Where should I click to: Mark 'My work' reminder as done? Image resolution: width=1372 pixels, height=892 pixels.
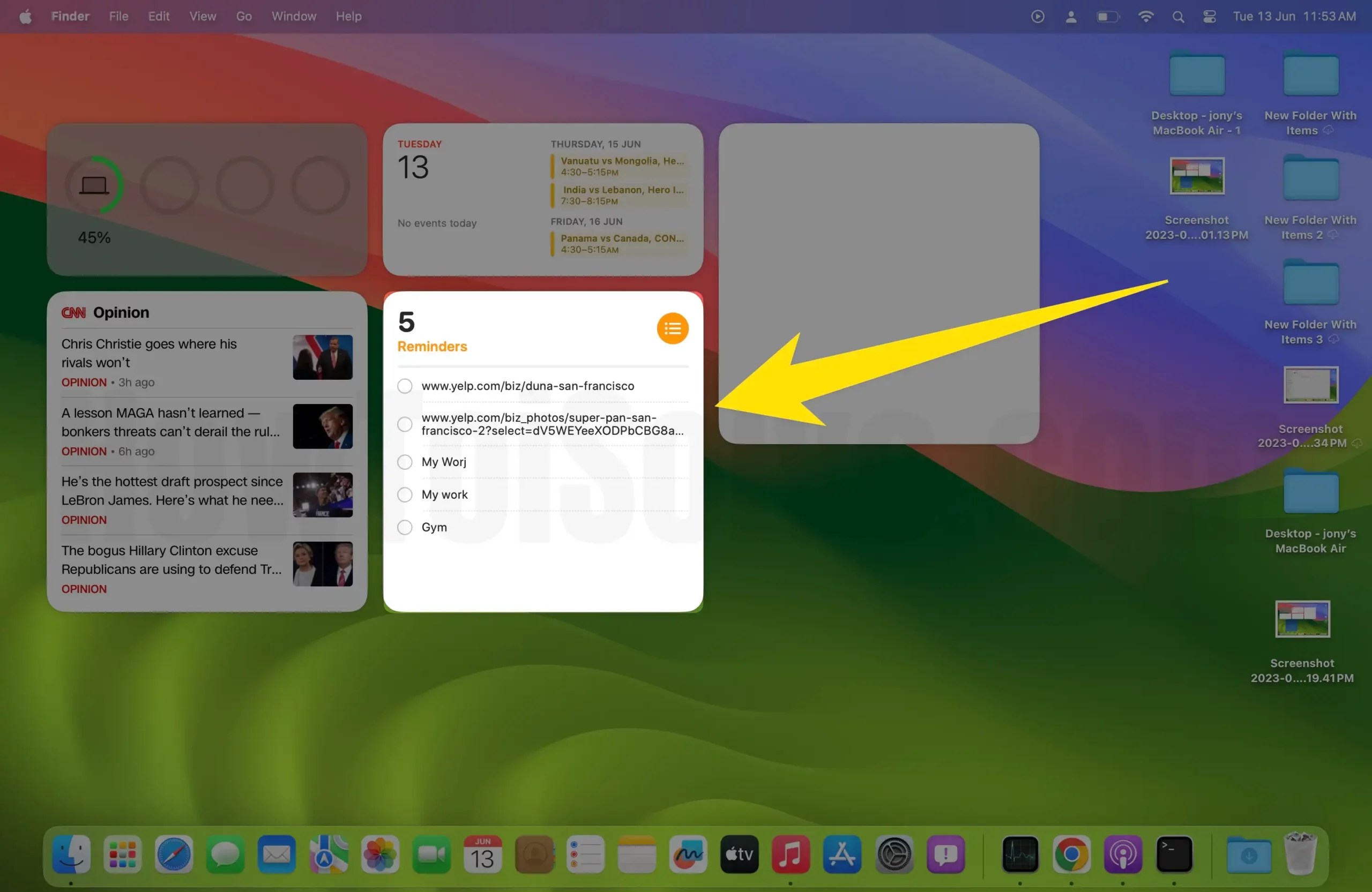pyautogui.click(x=405, y=494)
